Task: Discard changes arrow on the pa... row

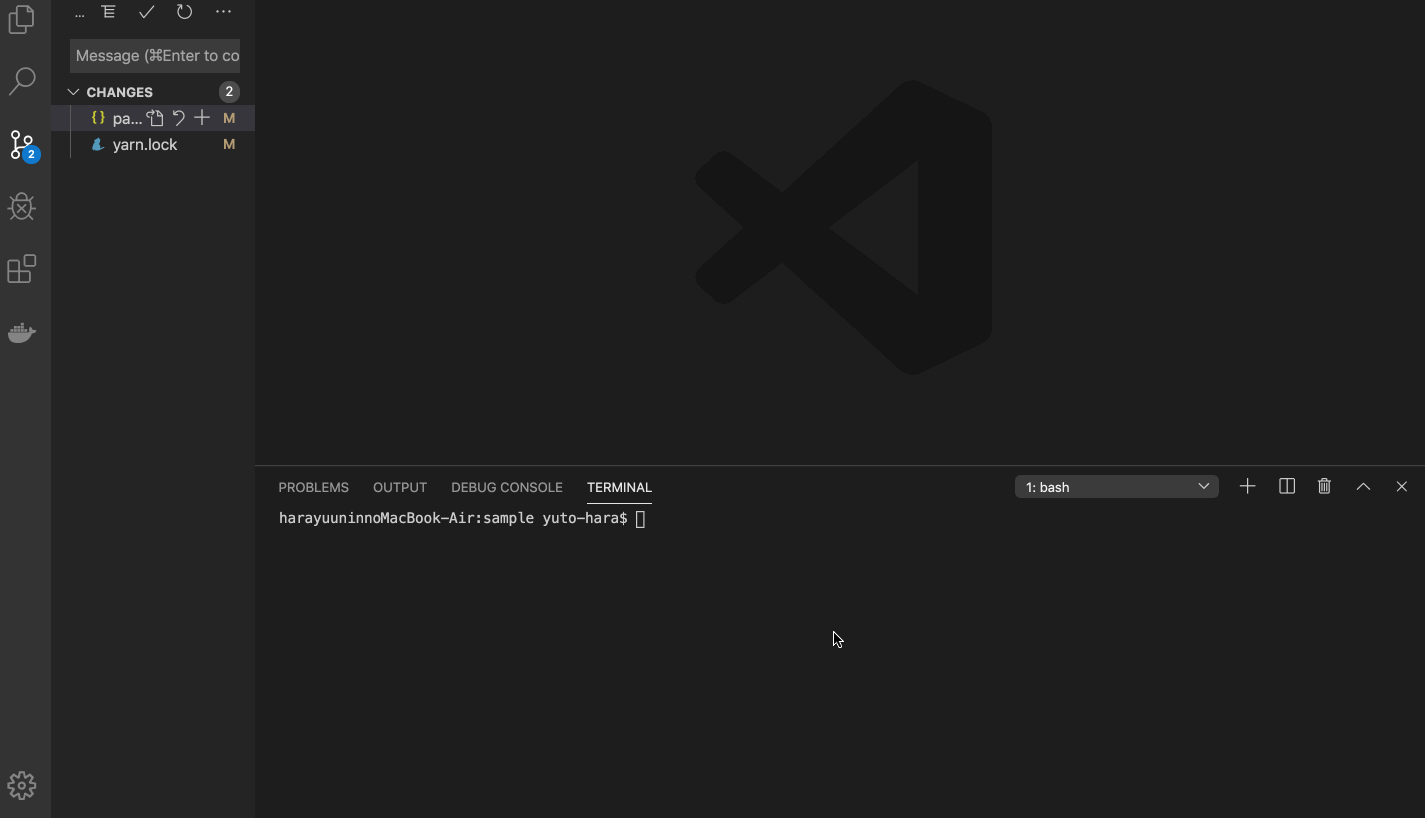Action: tap(179, 118)
